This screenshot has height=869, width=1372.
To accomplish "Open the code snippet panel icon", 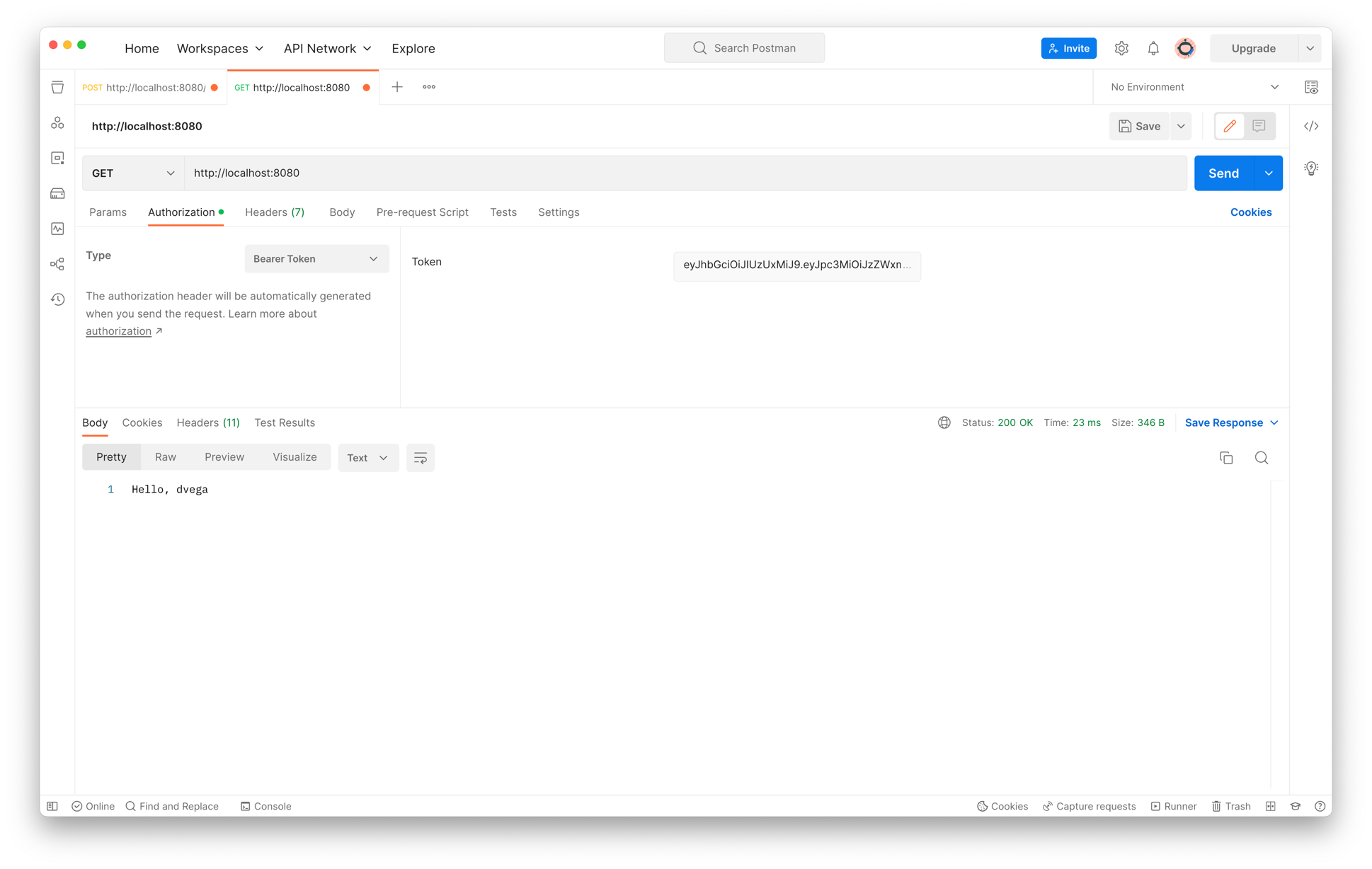I will [1311, 126].
